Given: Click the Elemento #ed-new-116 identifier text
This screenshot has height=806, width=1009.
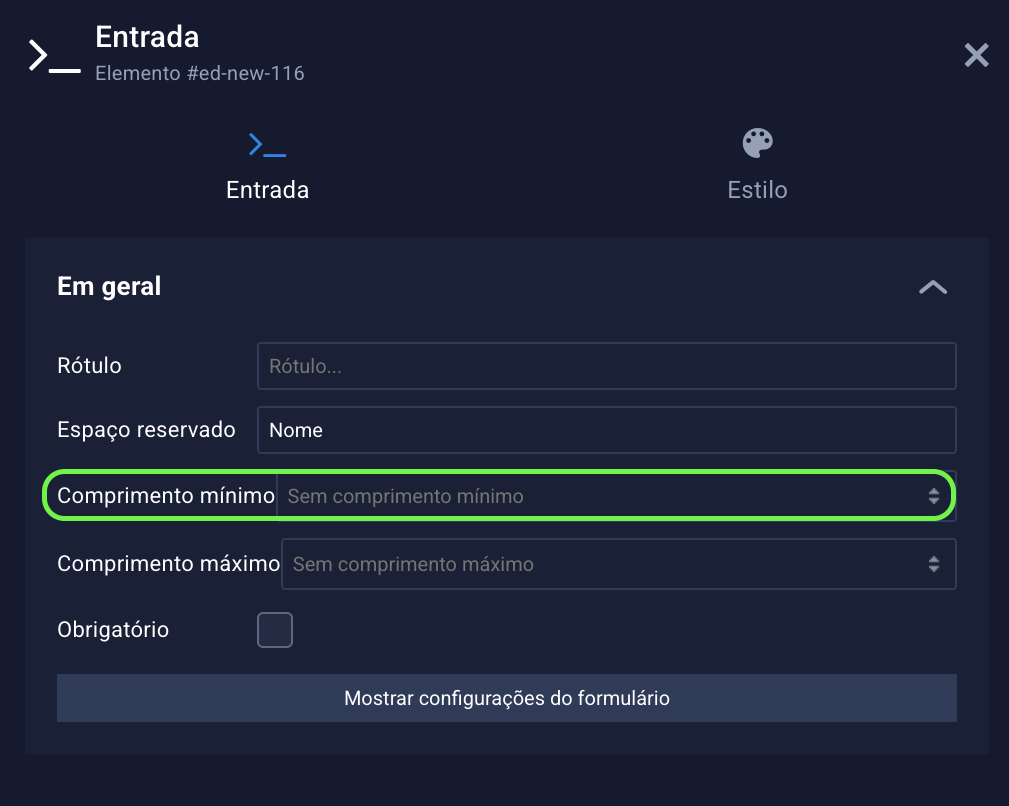Looking at the screenshot, I should (199, 73).
